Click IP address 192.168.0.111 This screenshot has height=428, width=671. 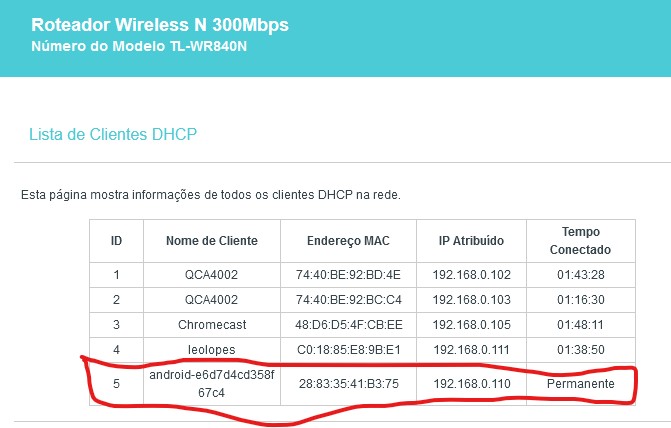click(472, 350)
